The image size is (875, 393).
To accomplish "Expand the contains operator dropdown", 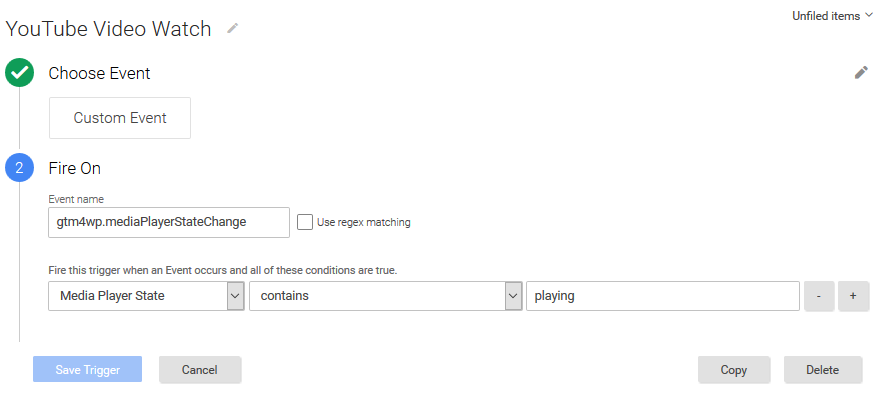I will [x=386, y=296].
